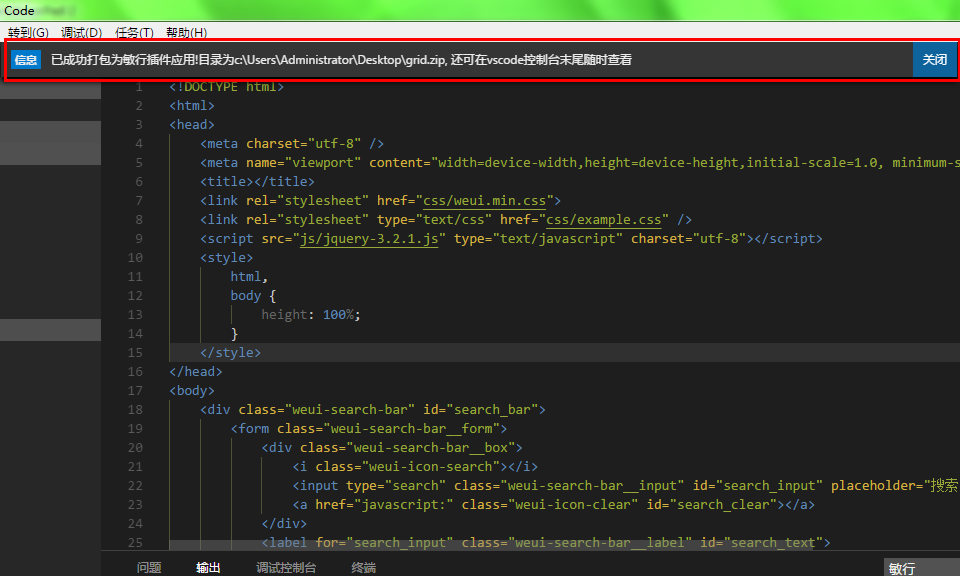Click the <body> opening tag
The height and width of the screenshot is (576, 960).
tap(192, 391)
